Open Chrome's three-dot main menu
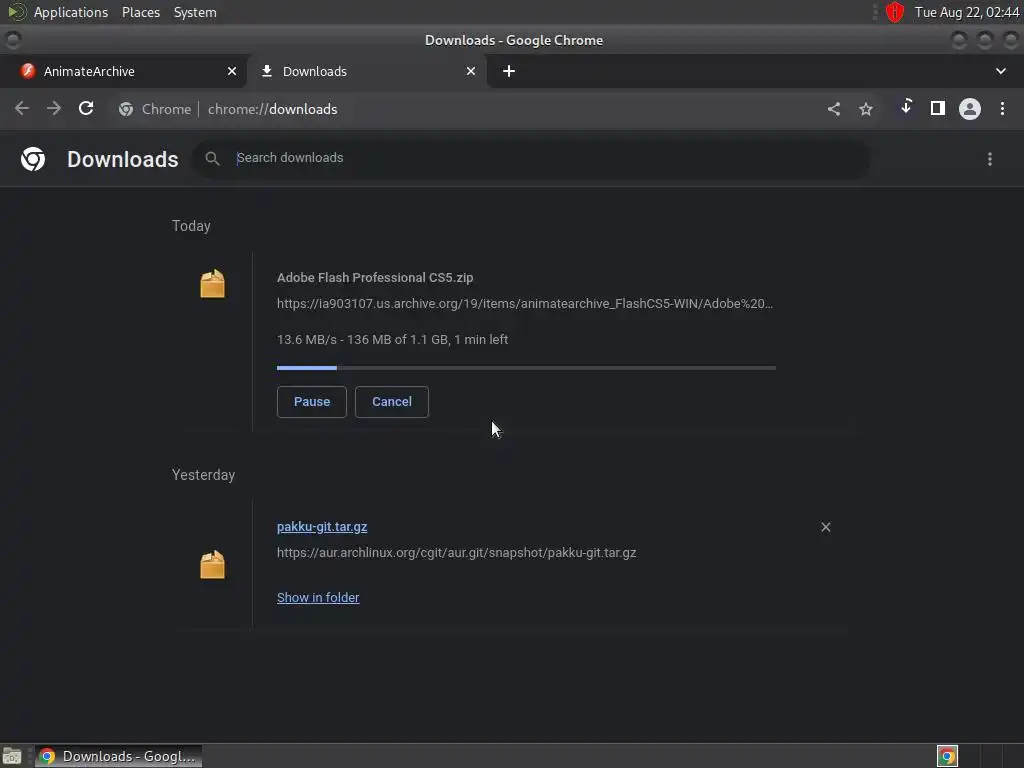The width and height of the screenshot is (1024, 768). click(1002, 108)
